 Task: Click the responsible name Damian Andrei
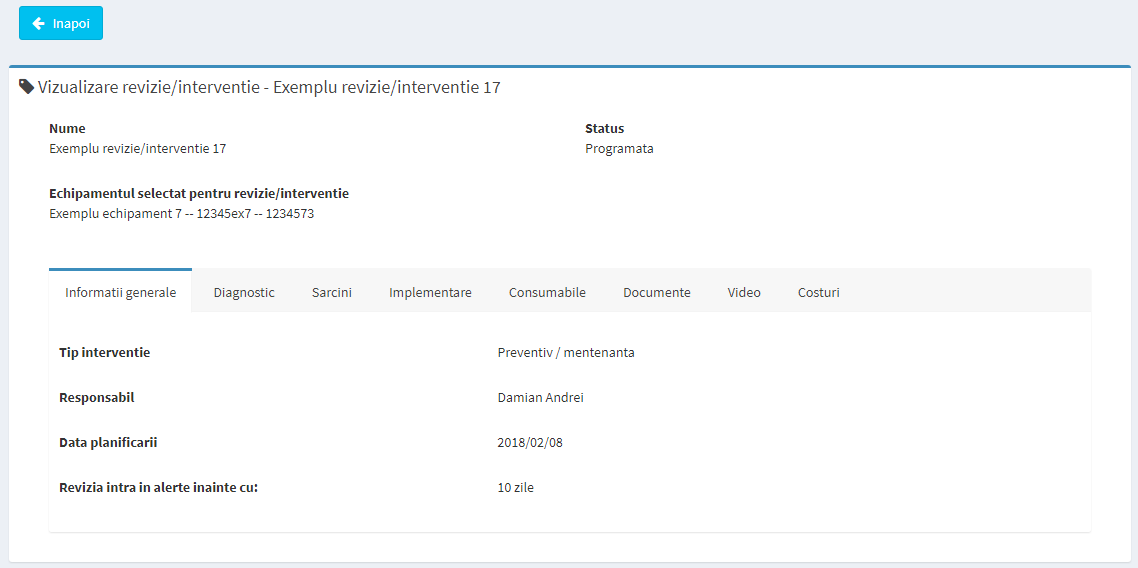(x=541, y=398)
